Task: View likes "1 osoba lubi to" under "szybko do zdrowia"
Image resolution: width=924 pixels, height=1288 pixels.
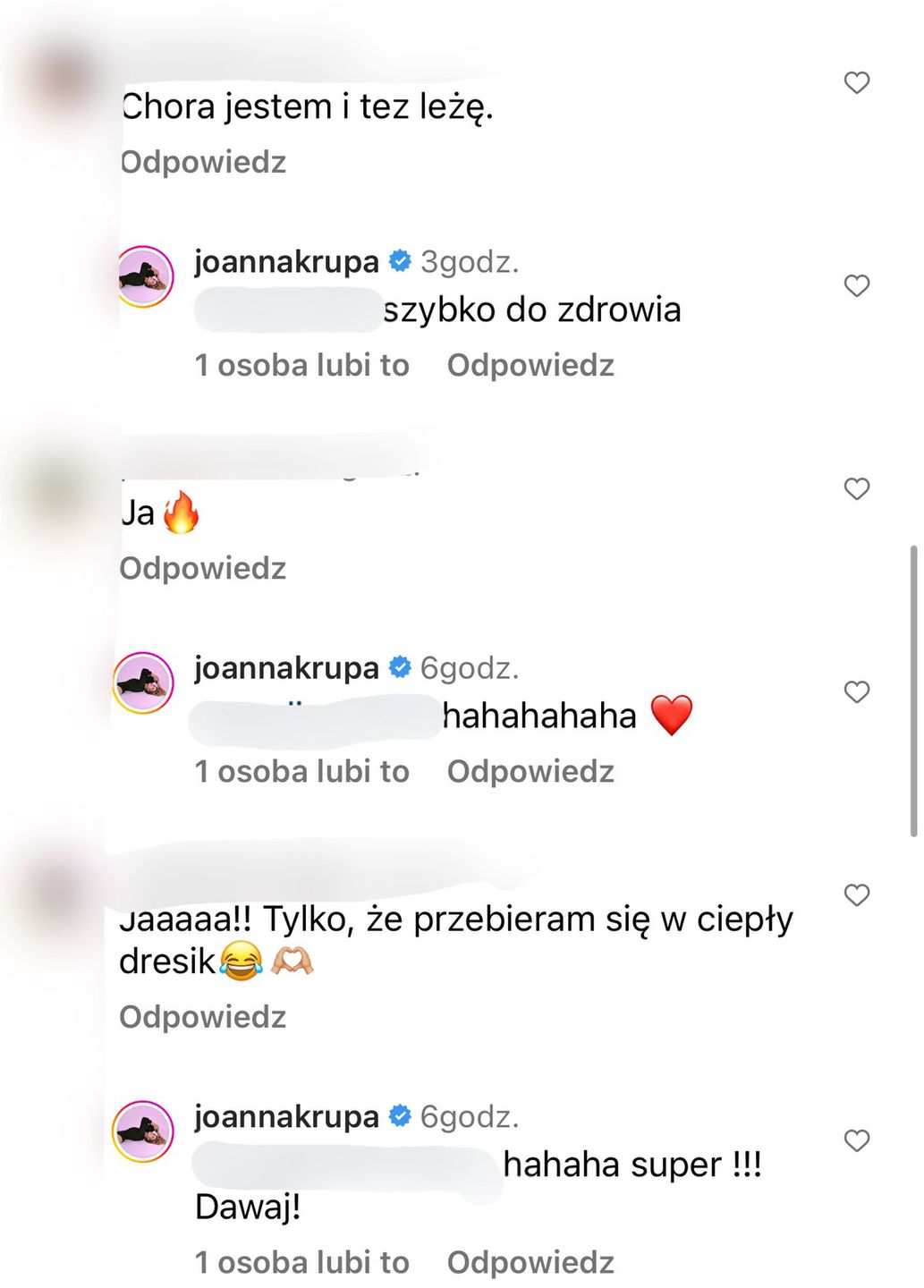Action: coord(302,366)
